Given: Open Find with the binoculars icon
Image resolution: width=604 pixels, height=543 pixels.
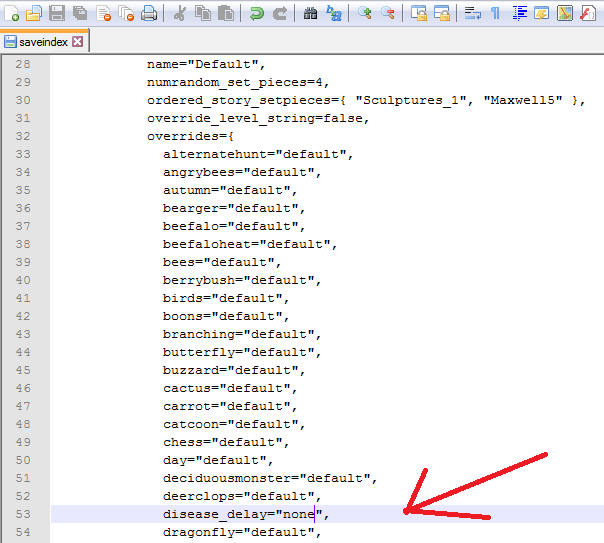Looking at the screenshot, I should [x=310, y=13].
